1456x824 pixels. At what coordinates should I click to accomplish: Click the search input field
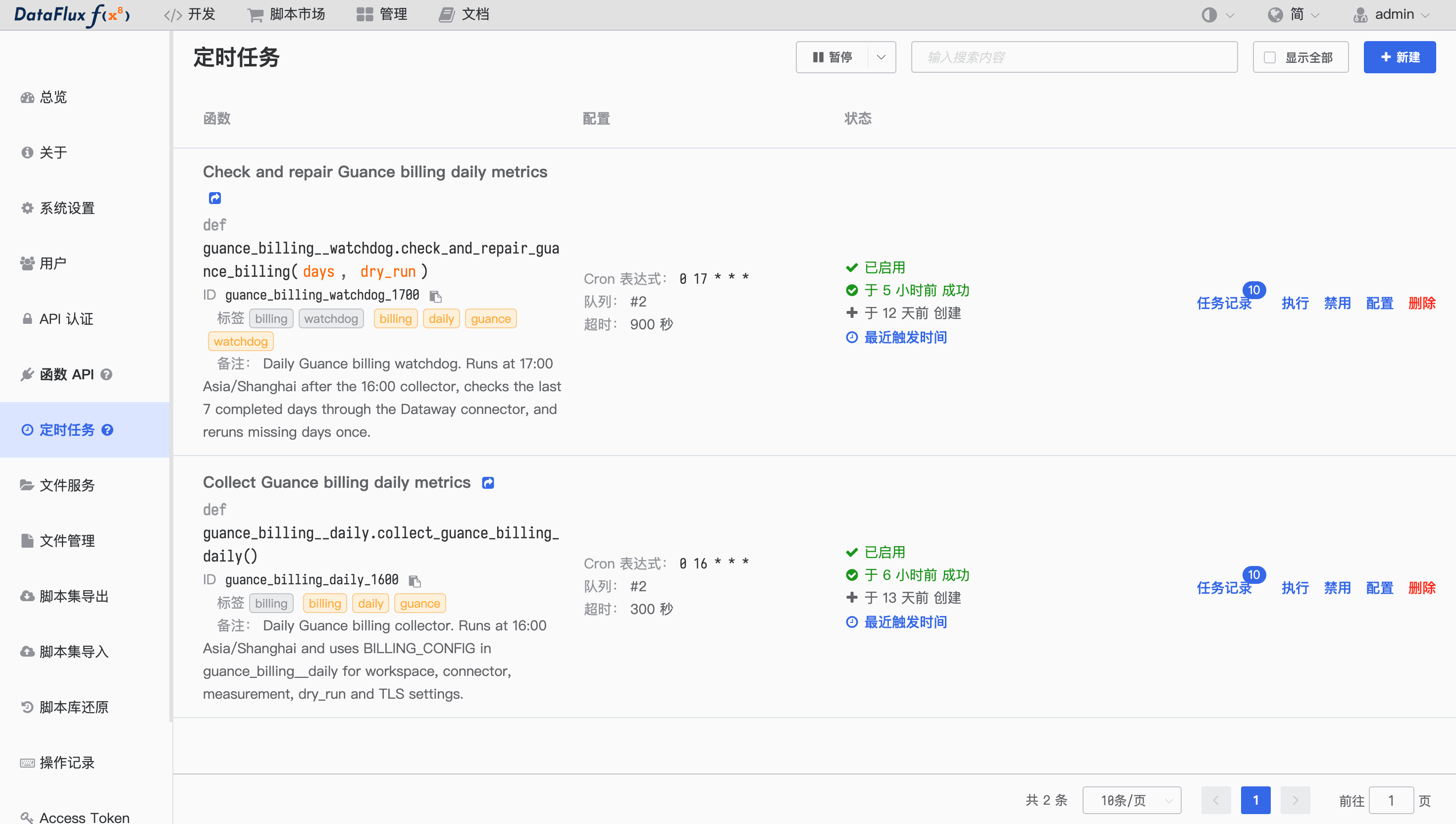point(1074,57)
